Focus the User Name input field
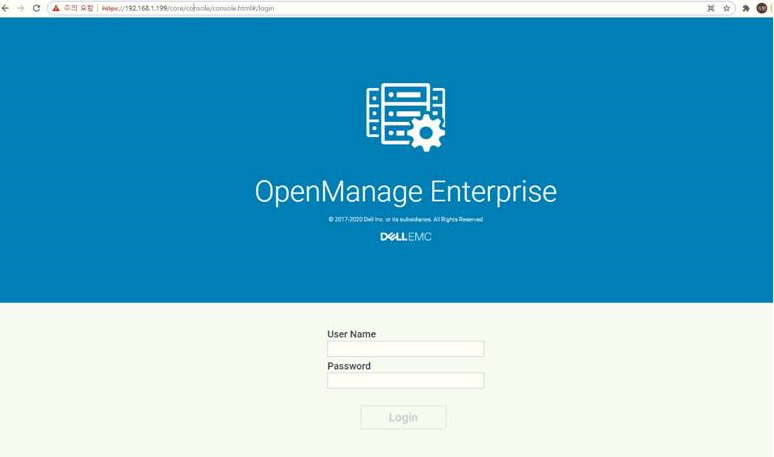 (406, 349)
